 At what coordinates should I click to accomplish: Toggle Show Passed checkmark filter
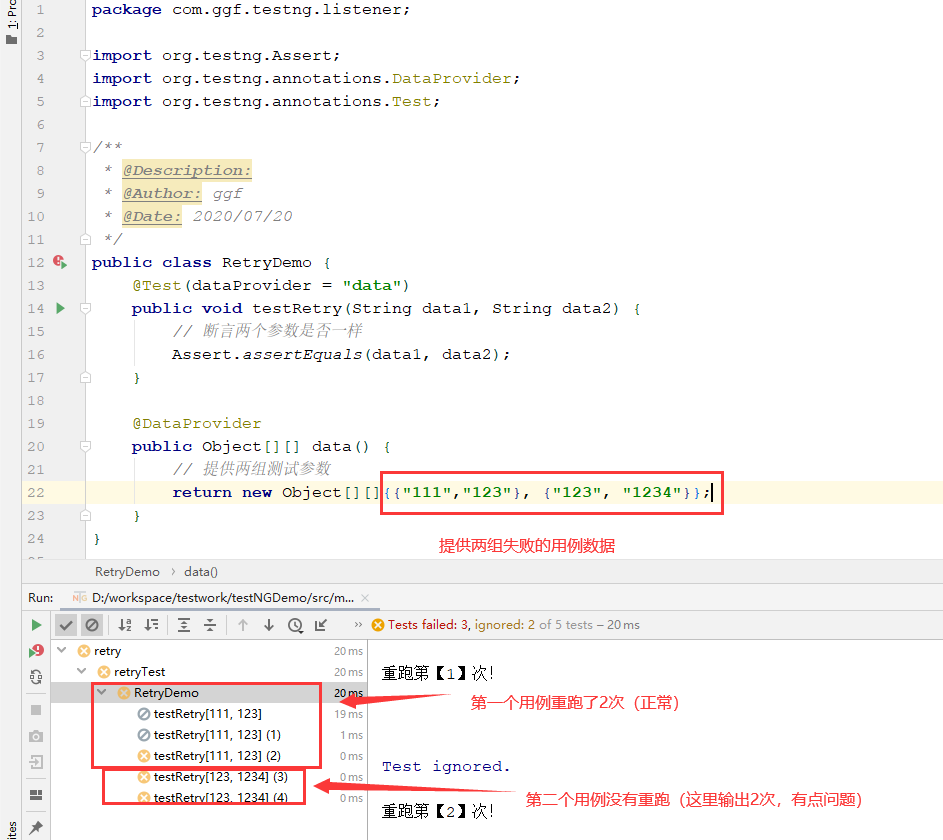[66, 625]
